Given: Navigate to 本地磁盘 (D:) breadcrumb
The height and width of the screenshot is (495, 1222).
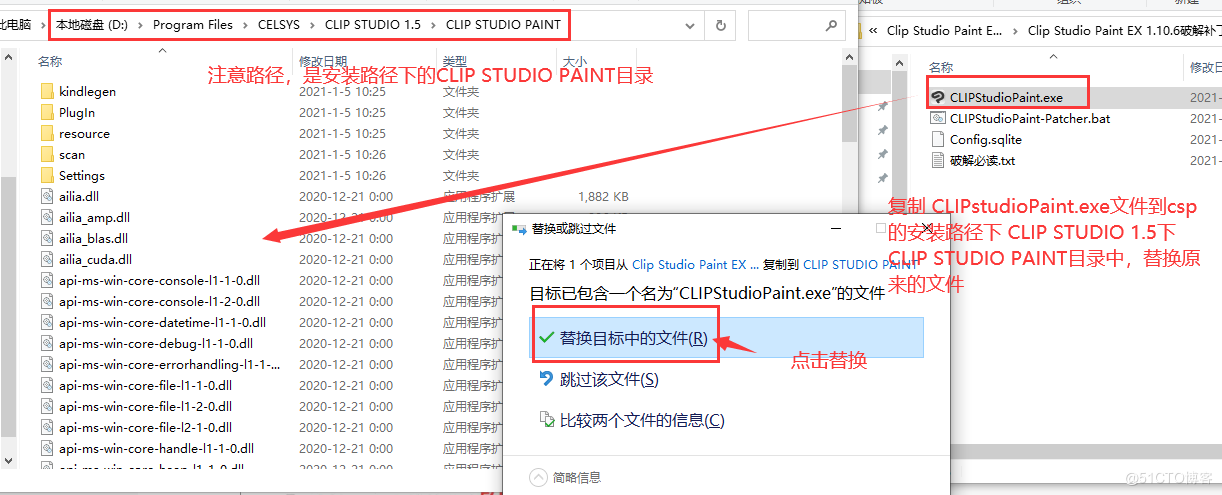Looking at the screenshot, I should [x=92, y=24].
